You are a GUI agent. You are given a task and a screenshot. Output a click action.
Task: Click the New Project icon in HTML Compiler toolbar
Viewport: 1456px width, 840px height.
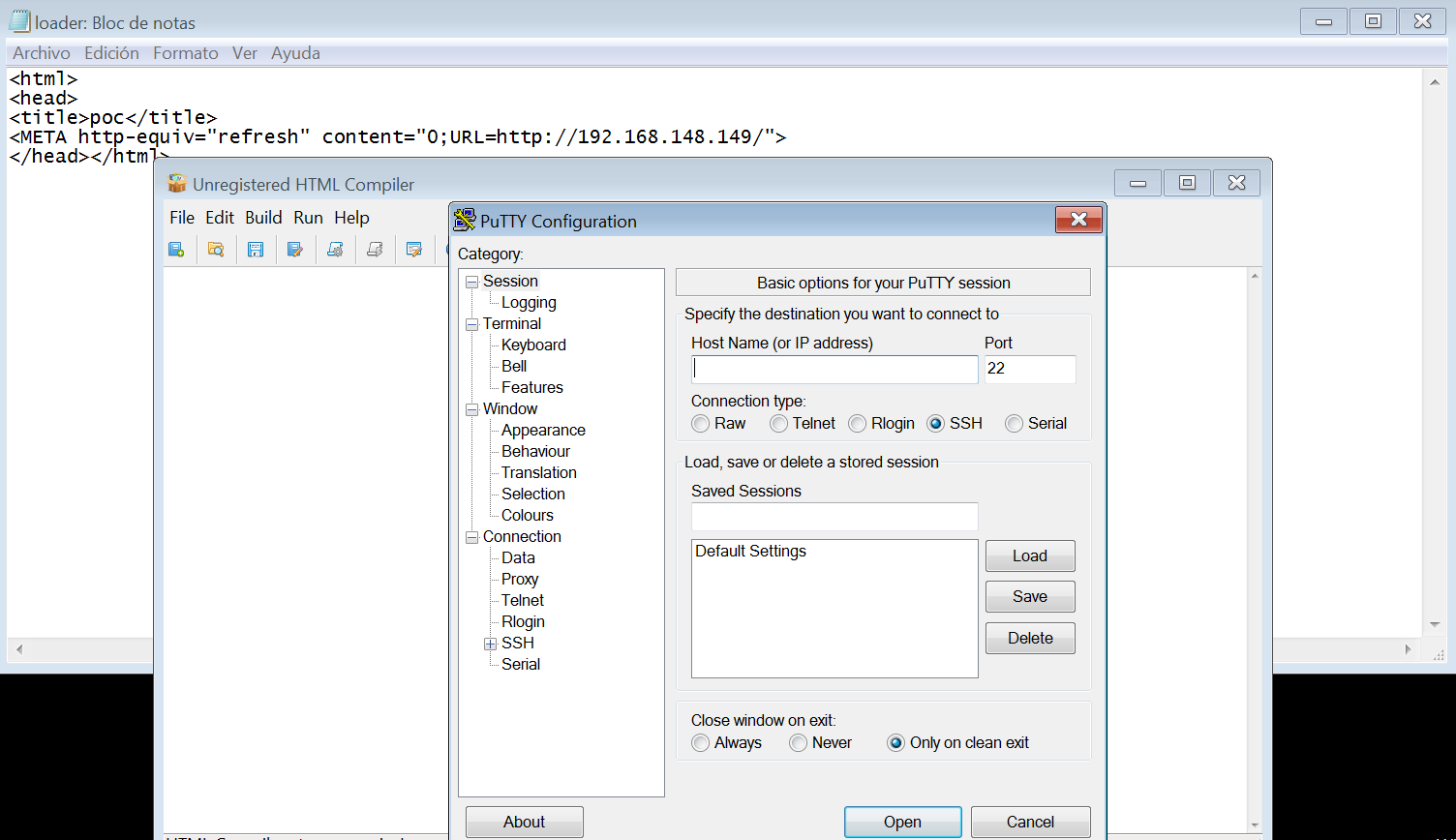pos(176,250)
